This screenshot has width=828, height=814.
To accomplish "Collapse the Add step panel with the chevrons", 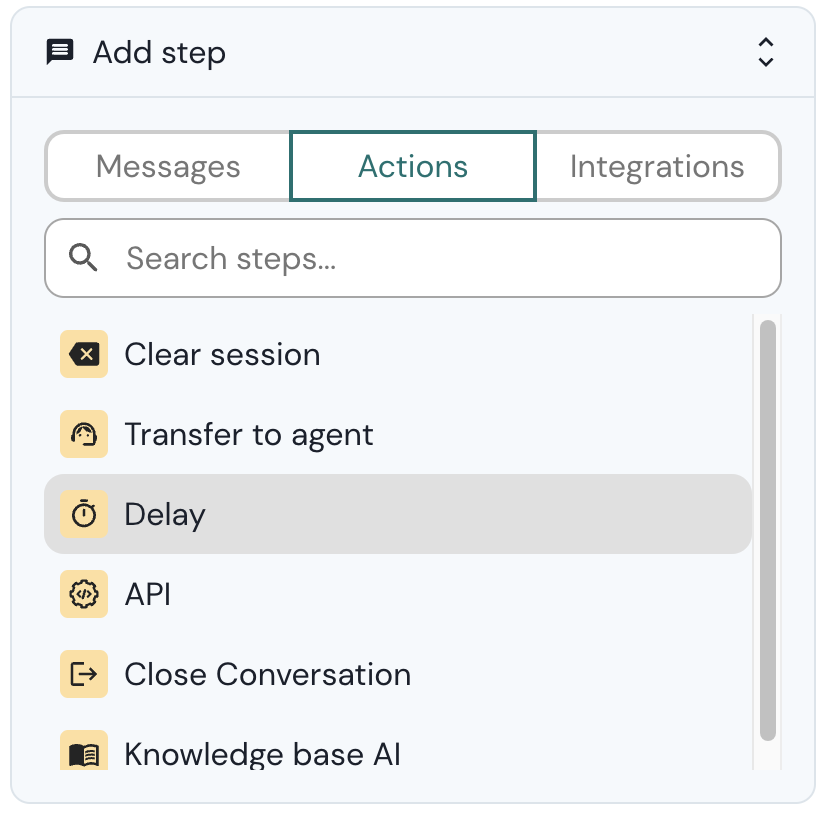I will click(766, 52).
